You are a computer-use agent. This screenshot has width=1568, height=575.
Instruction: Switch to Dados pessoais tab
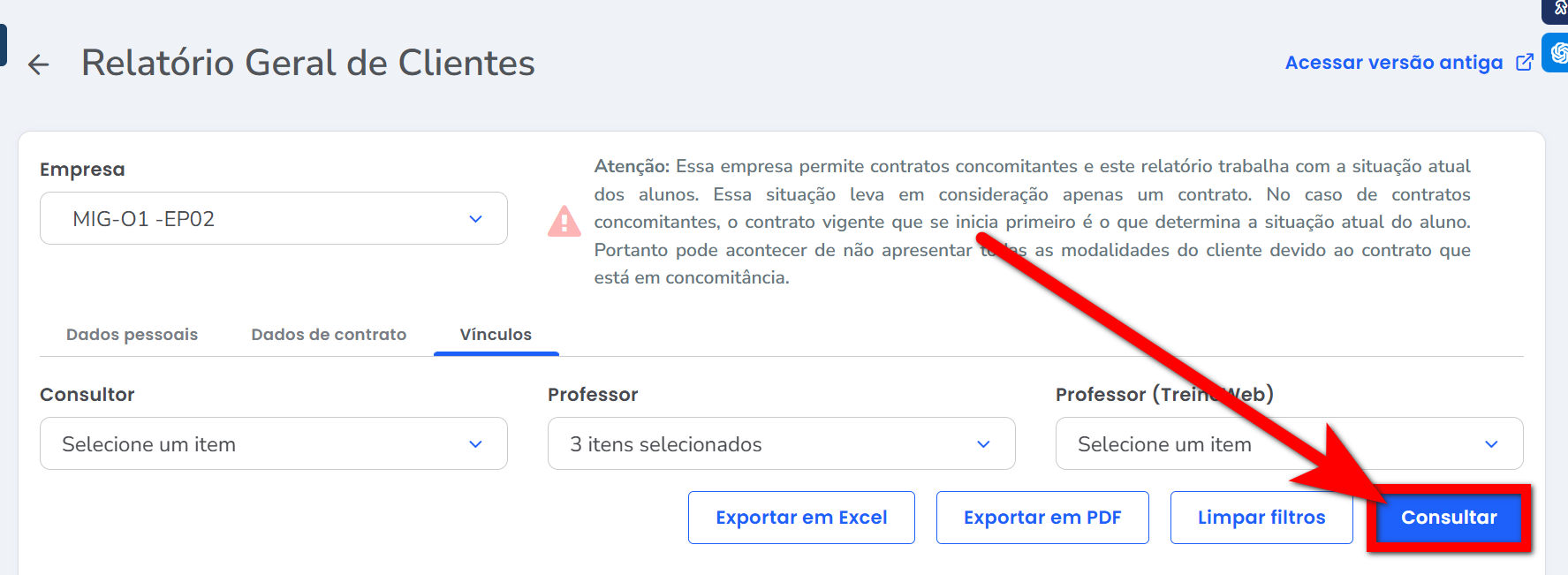coord(132,335)
